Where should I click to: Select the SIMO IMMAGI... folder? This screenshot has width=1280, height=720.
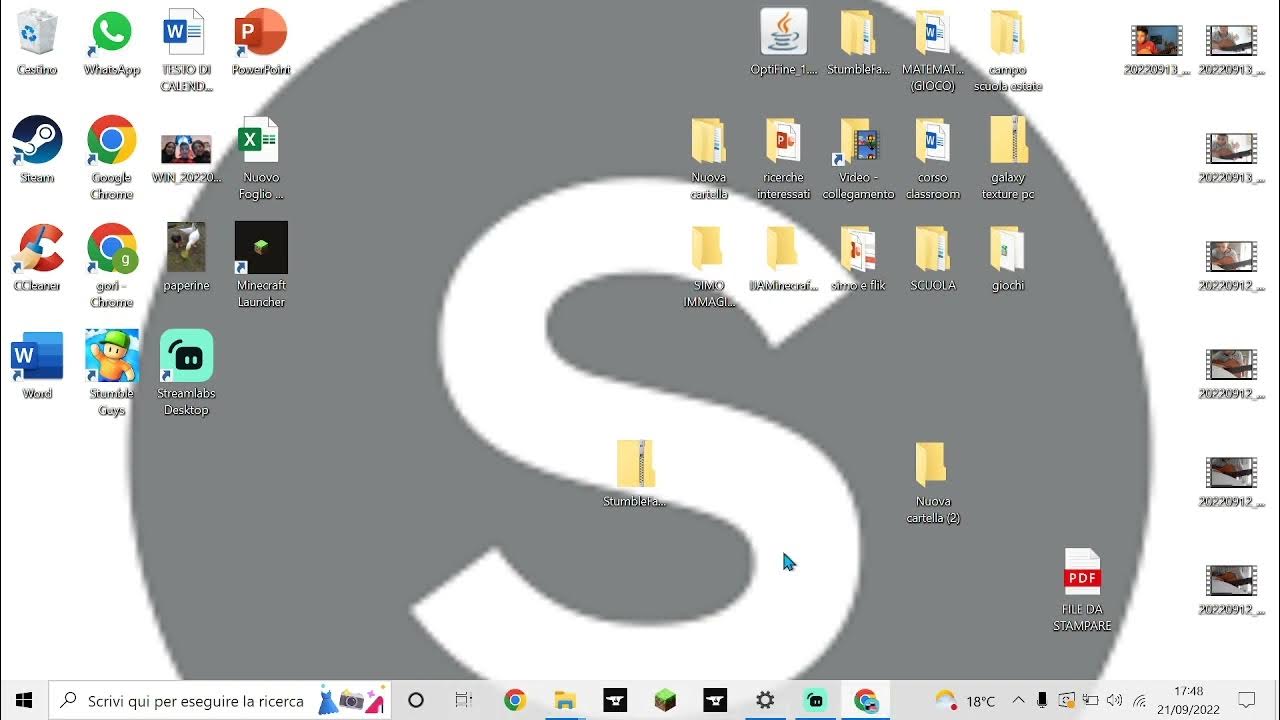coord(709,267)
